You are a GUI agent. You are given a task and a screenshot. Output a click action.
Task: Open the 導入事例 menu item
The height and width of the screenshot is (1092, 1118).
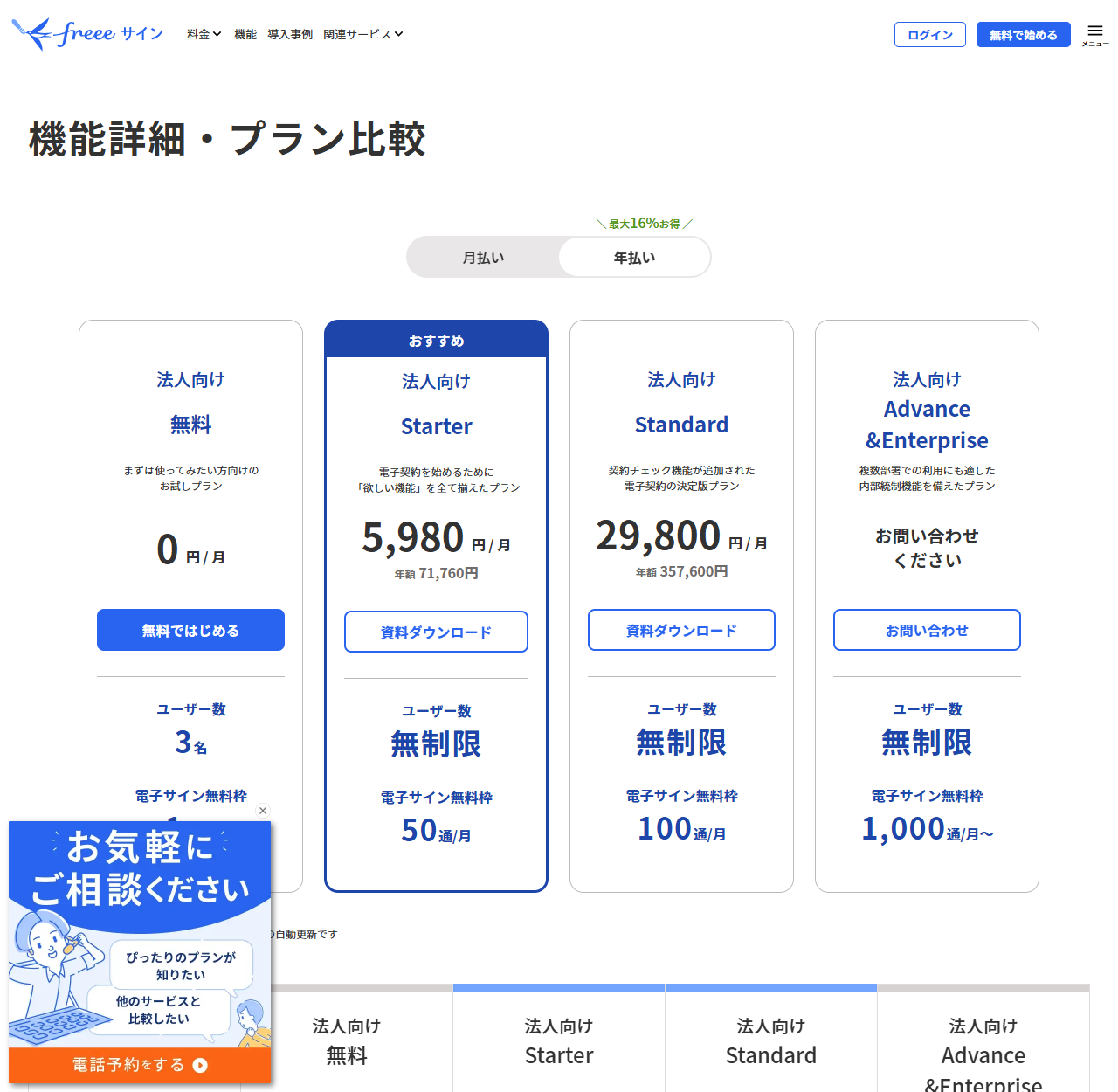[290, 34]
